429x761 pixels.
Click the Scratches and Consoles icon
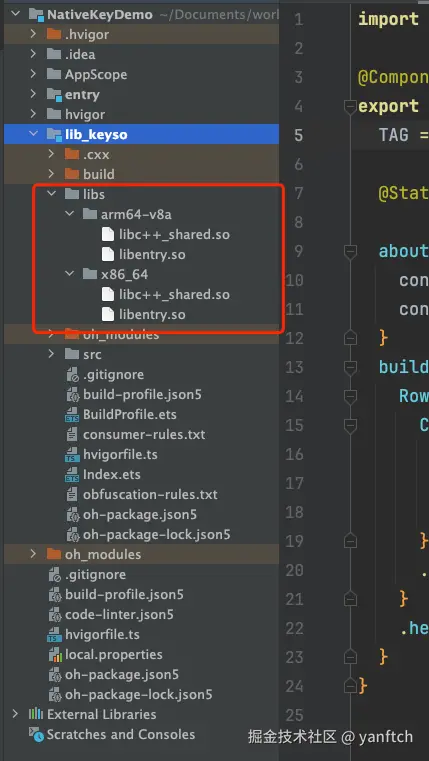pos(36,734)
